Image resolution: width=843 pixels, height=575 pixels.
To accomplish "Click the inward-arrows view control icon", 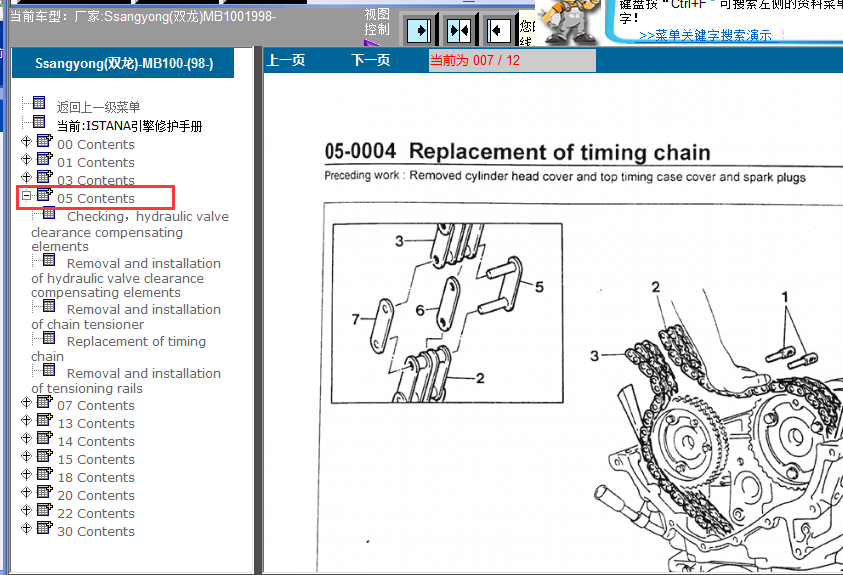I will click(459, 31).
